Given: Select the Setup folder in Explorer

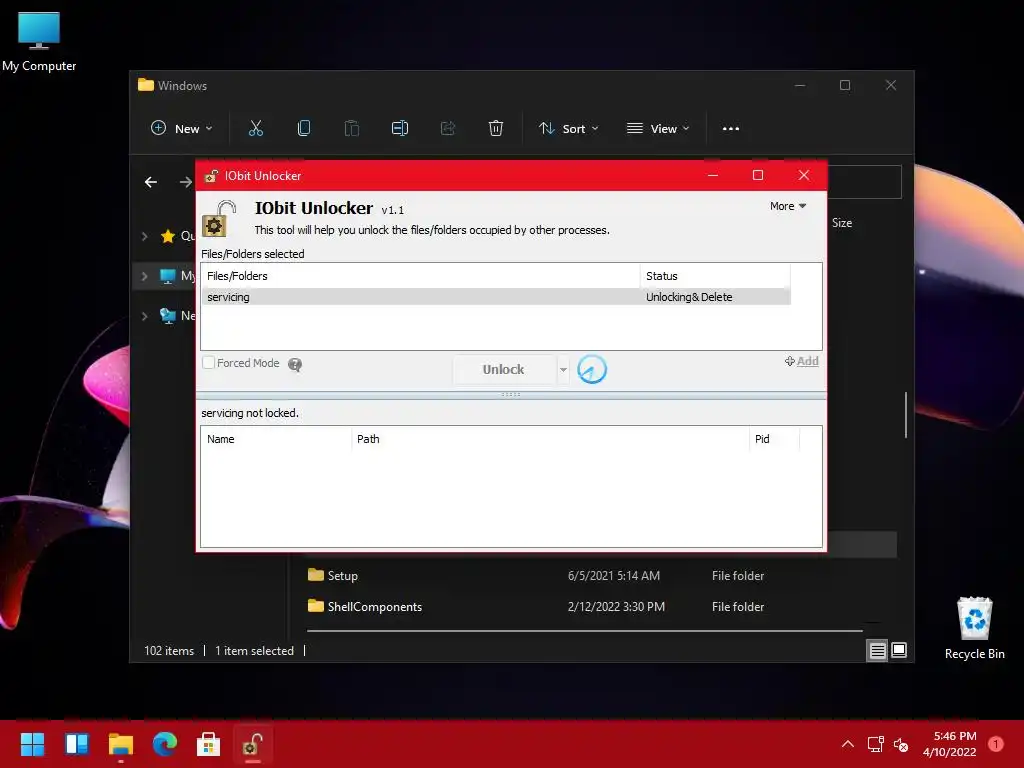Looking at the screenshot, I should pyautogui.click(x=342, y=575).
